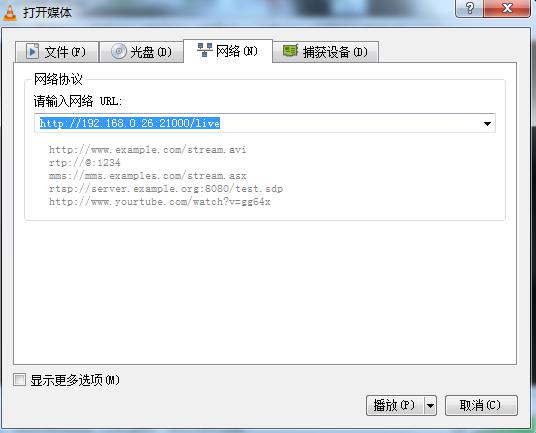Click the rtp://@:1234 example text

(x=85, y=162)
